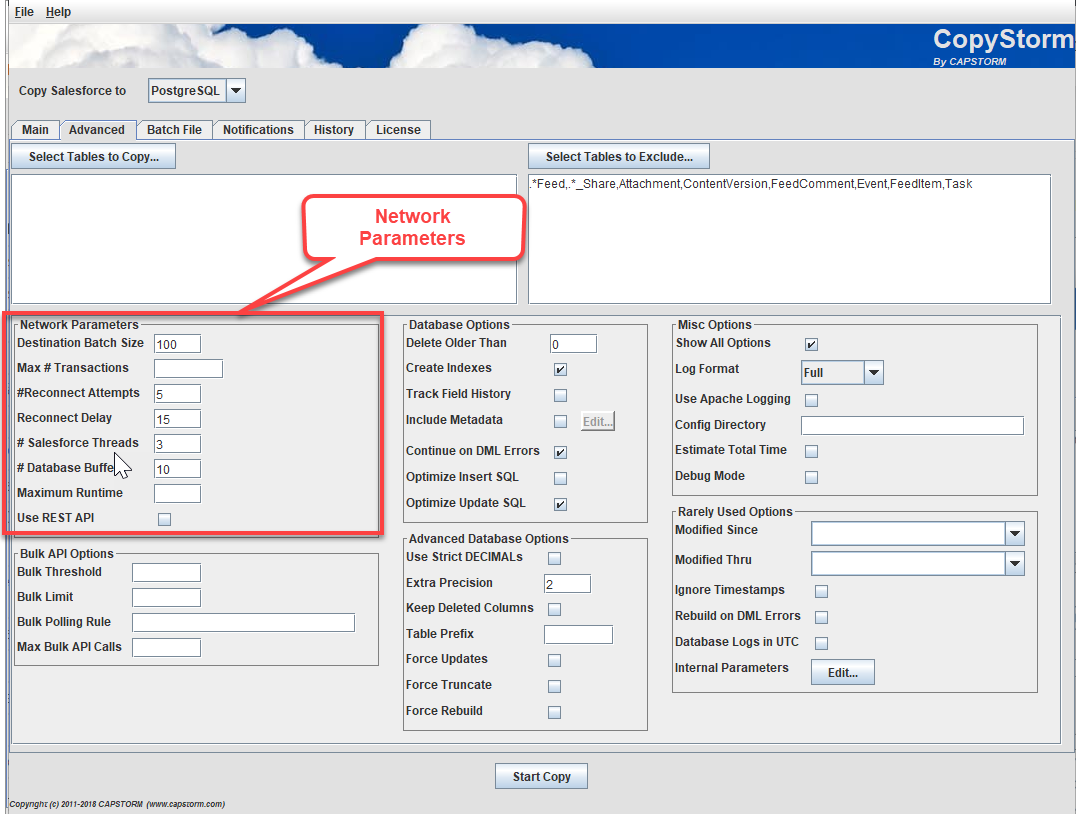1078x814 pixels.
Task: Open Internal Parameters Edit button
Action: pyautogui.click(x=843, y=672)
